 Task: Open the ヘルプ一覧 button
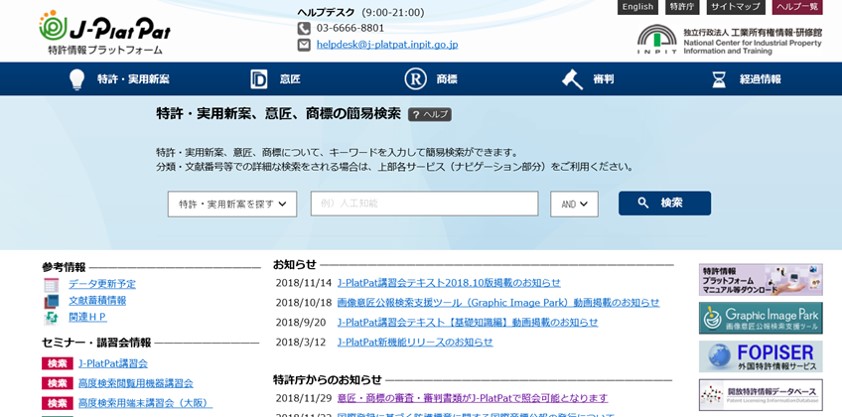(797, 7)
